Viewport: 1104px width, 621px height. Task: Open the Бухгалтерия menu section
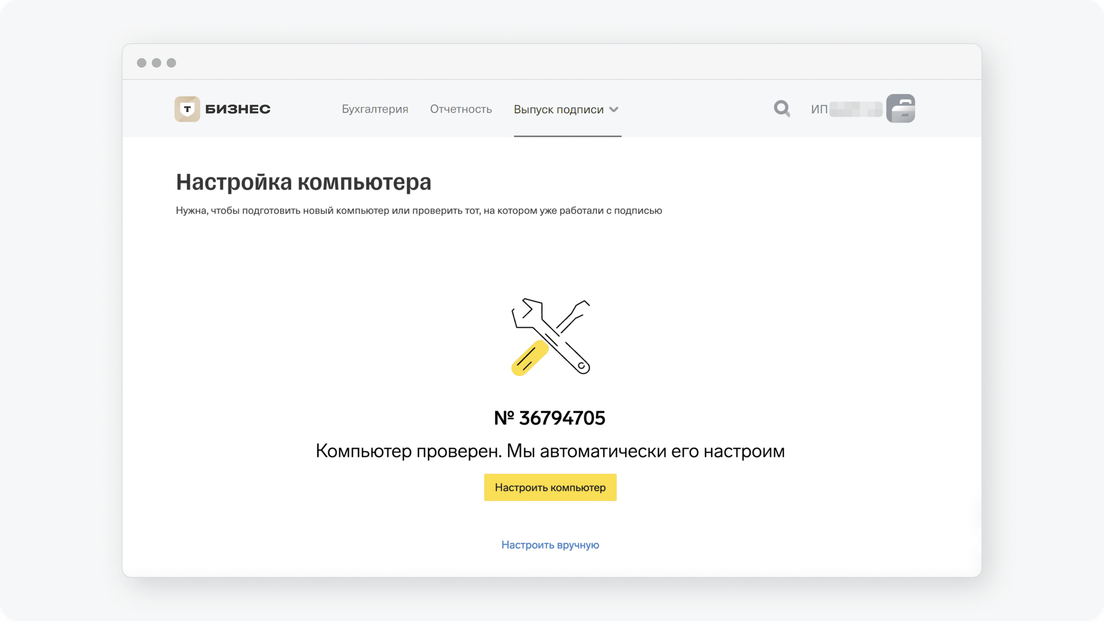pyautogui.click(x=375, y=109)
